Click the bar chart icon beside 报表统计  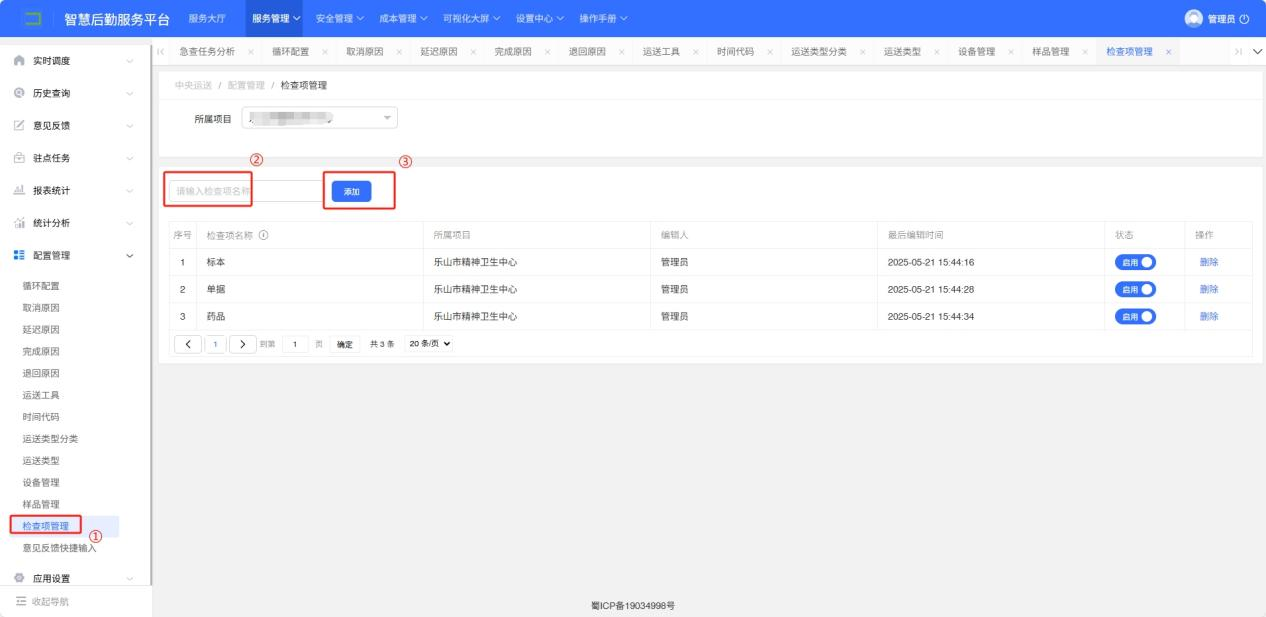[19, 190]
